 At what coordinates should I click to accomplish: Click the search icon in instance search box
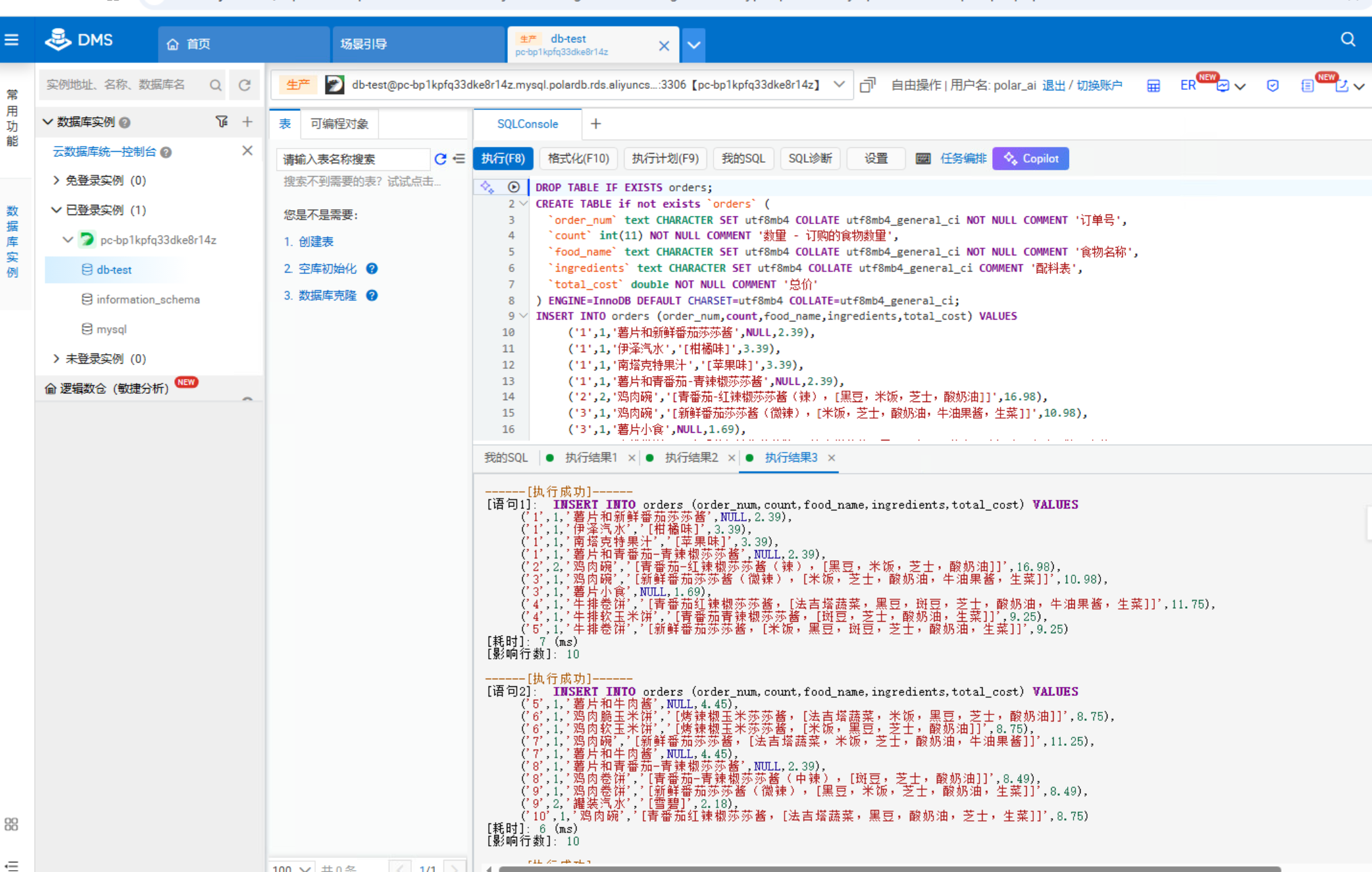(x=215, y=85)
